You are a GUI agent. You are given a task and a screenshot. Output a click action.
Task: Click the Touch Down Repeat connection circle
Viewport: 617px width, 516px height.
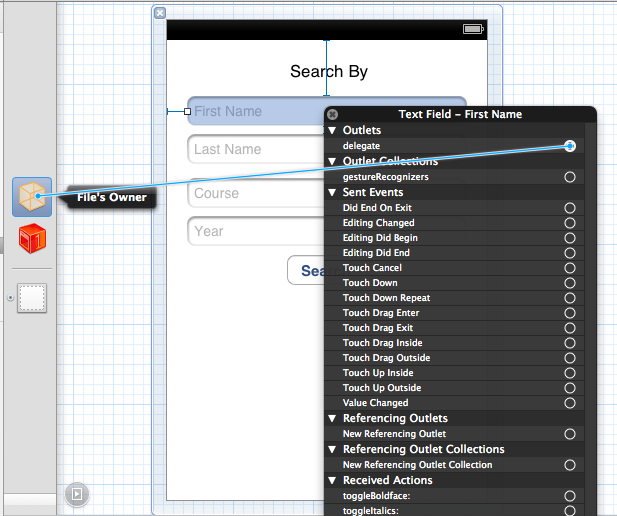[570, 298]
